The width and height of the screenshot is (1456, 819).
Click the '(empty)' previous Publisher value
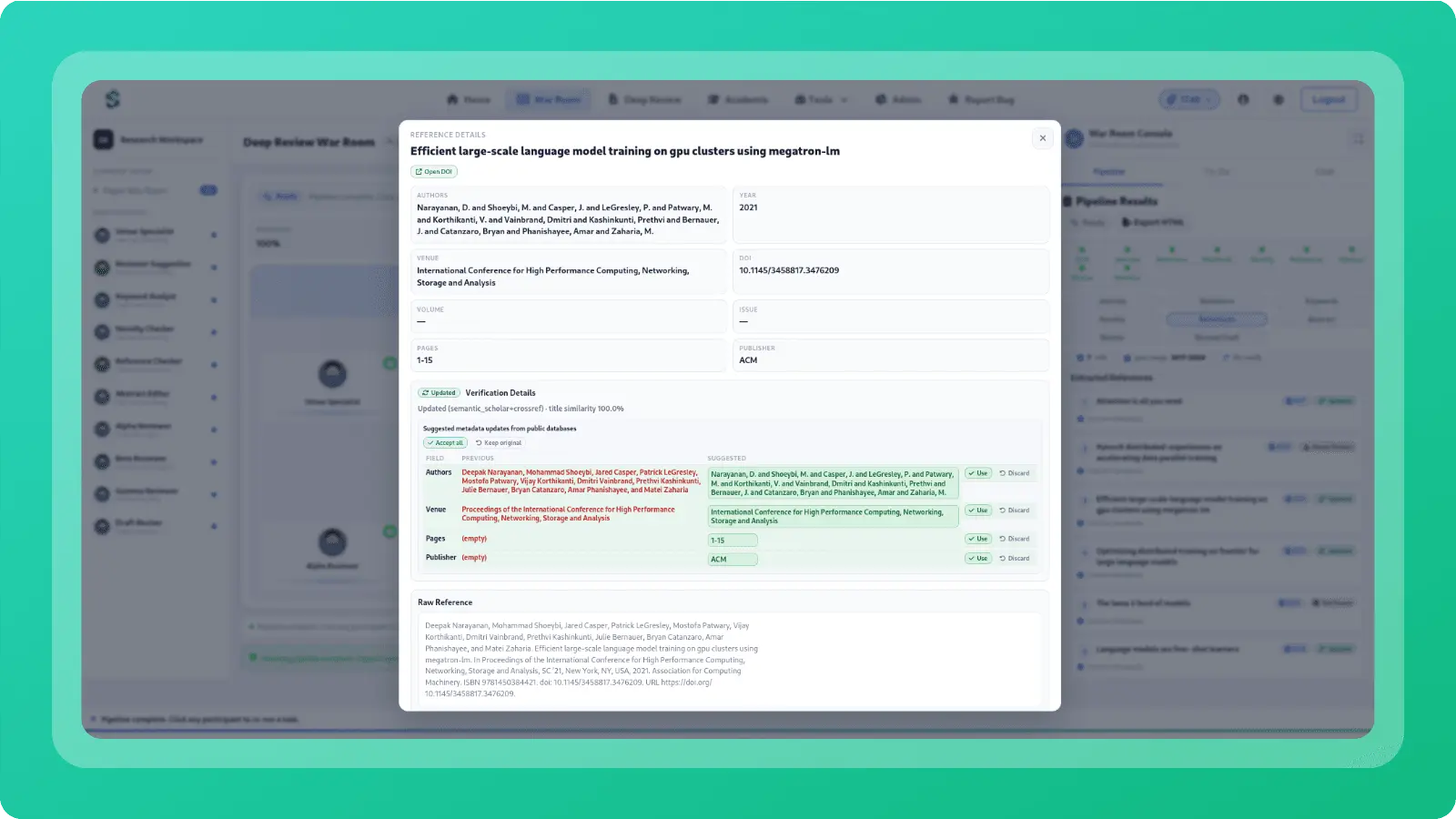tap(474, 558)
